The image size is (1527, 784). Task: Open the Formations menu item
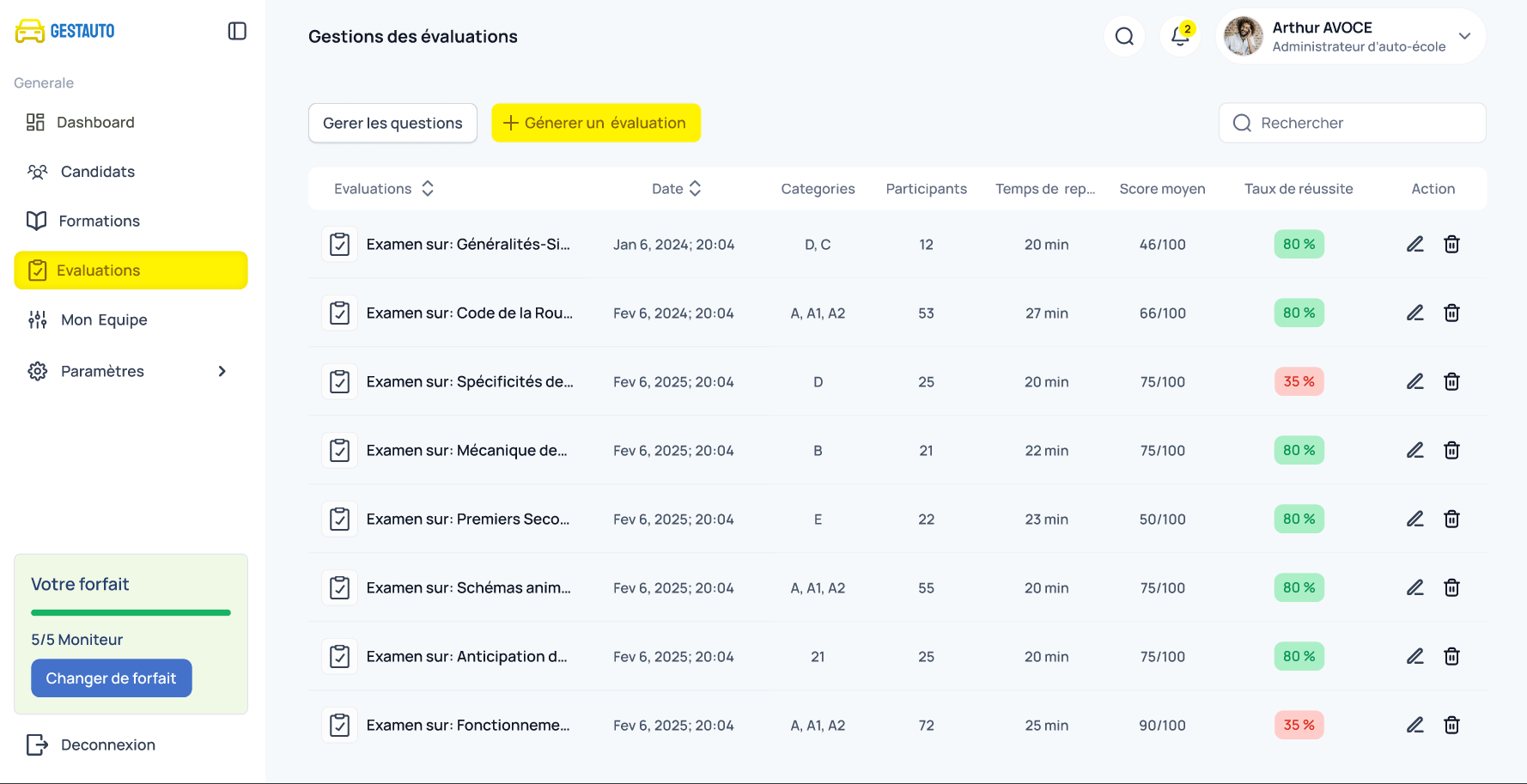(x=99, y=221)
